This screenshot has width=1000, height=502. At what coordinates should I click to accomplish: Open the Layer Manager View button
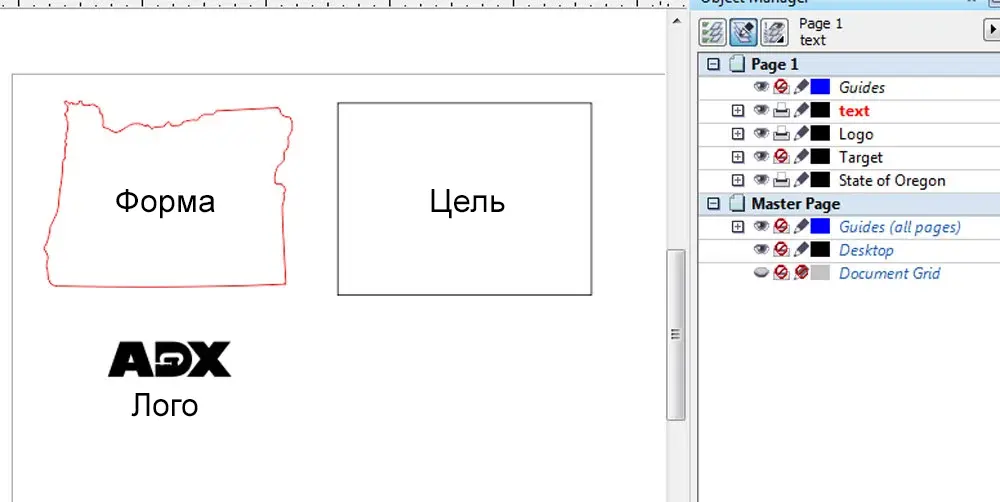[774, 32]
